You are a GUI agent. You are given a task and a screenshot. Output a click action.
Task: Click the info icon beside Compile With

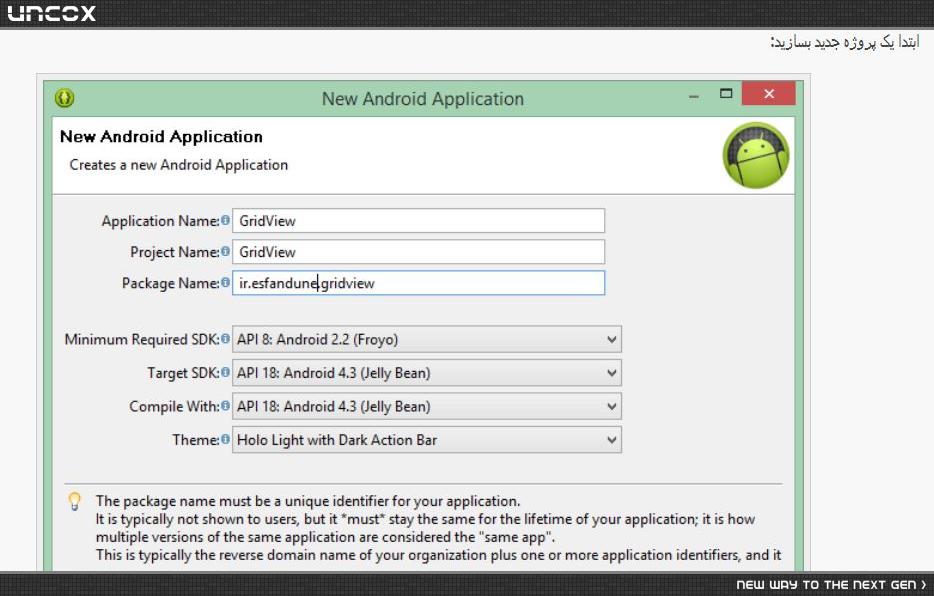[225, 405]
